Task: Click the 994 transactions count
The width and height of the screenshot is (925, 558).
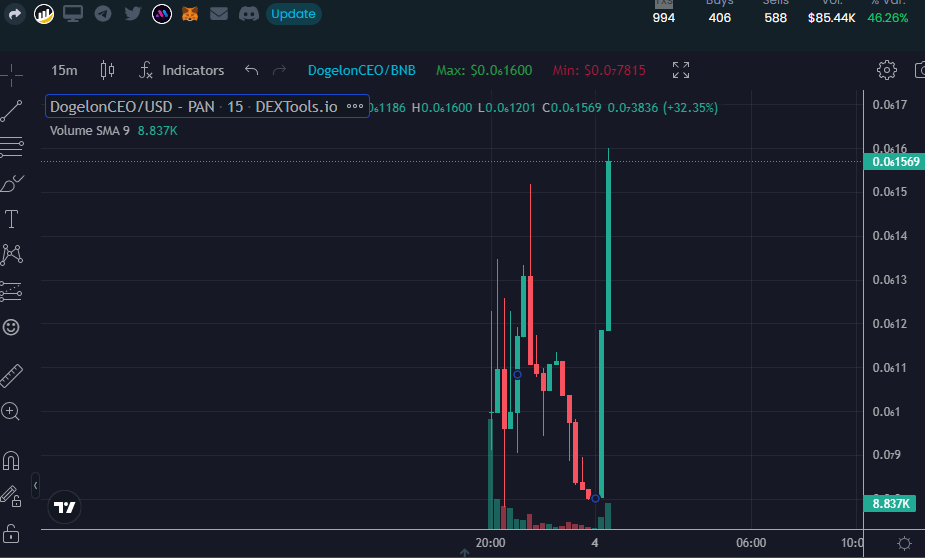Action: [664, 18]
